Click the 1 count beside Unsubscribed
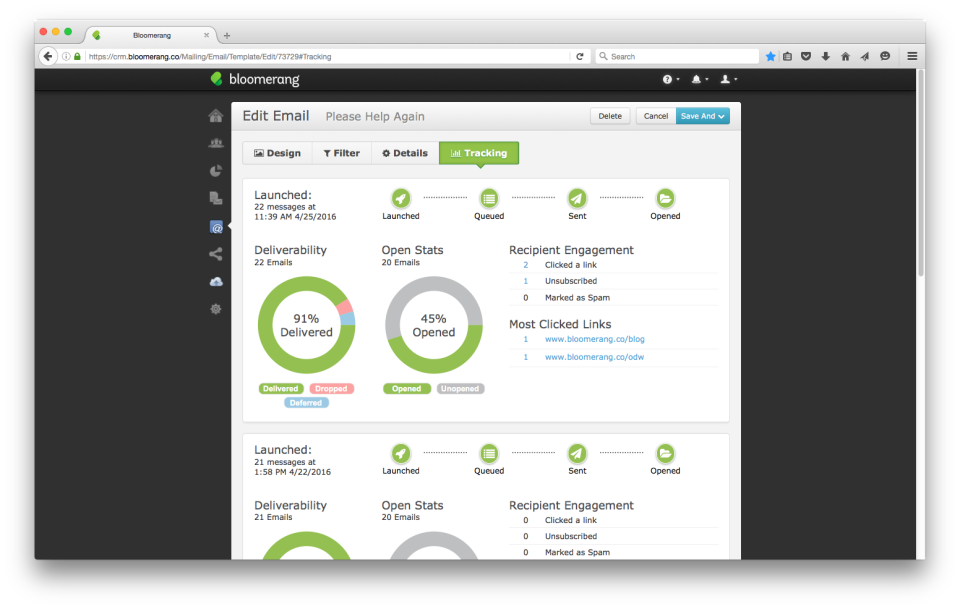960x609 pixels. [525, 281]
